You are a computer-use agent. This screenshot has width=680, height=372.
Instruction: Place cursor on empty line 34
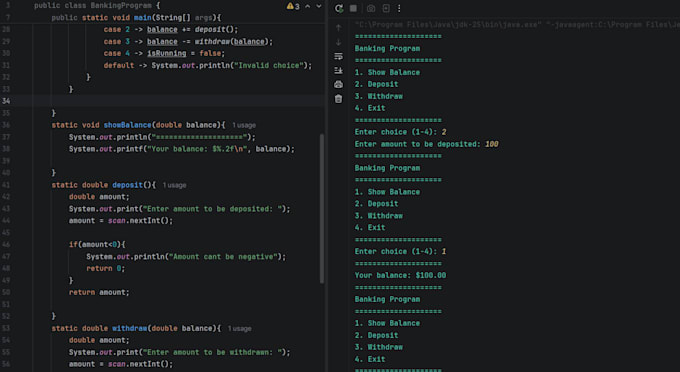point(178,101)
